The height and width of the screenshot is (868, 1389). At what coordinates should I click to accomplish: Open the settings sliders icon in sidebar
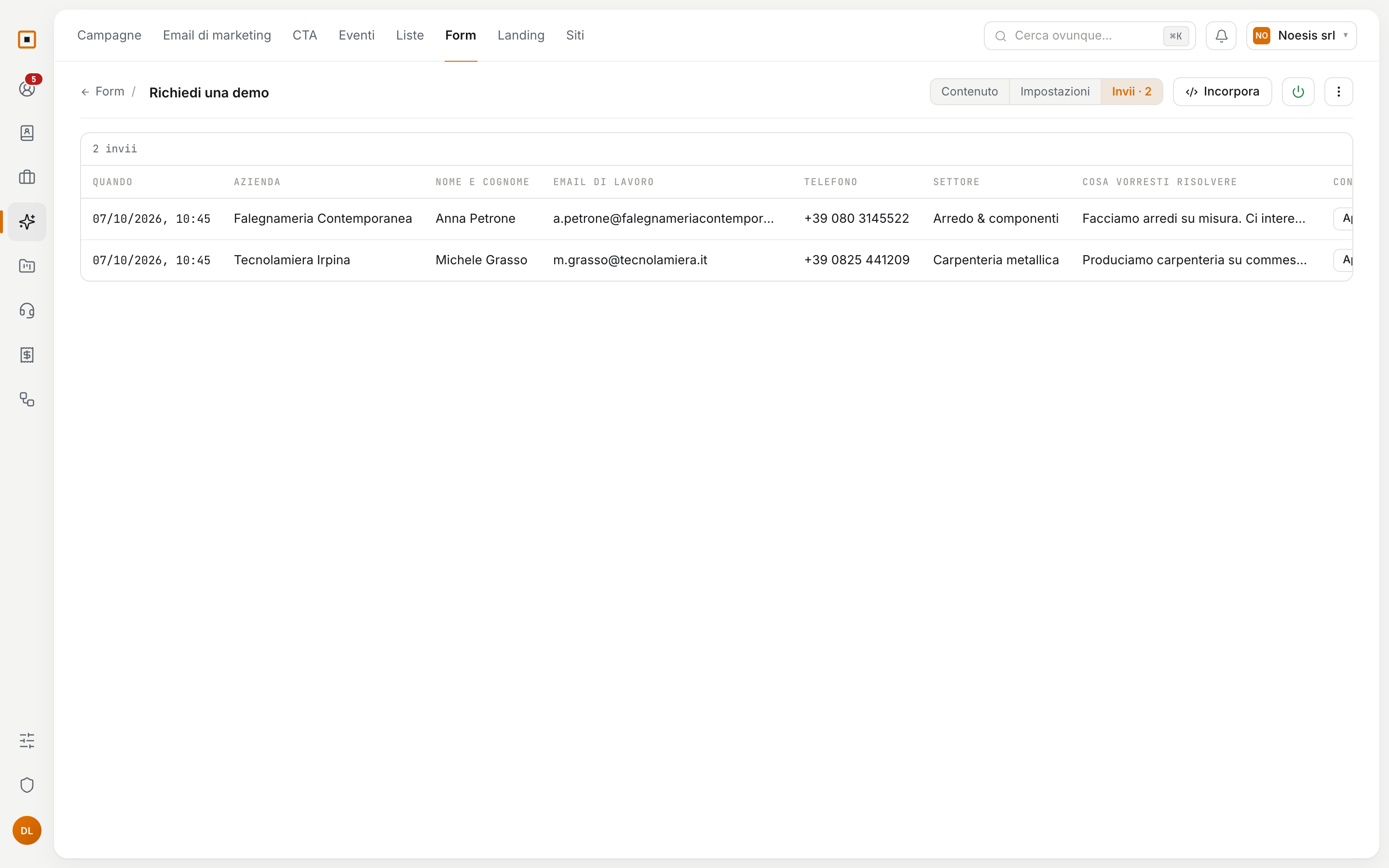tap(27, 741)
